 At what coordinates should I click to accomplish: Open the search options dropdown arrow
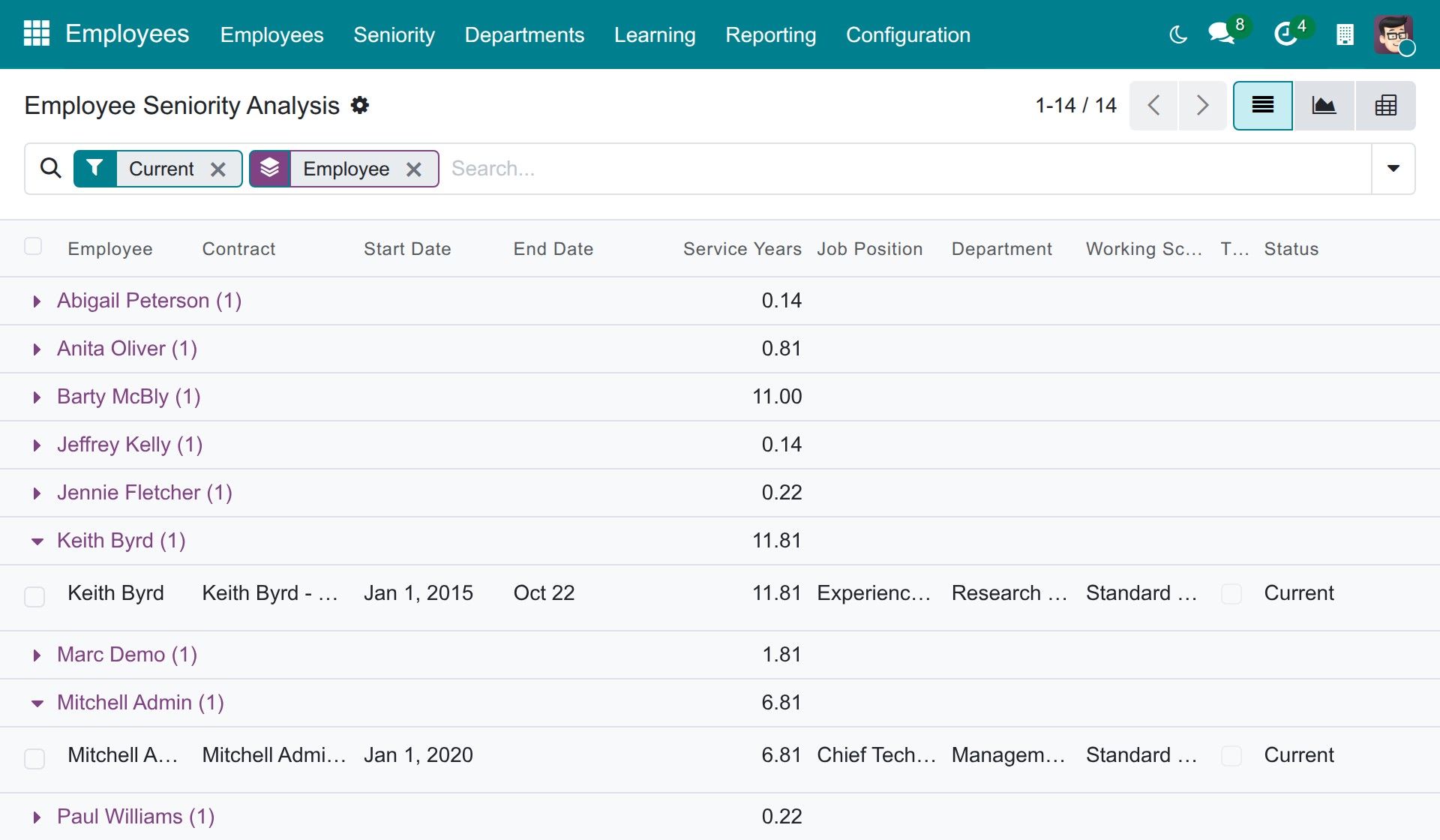coord(1393,169)
